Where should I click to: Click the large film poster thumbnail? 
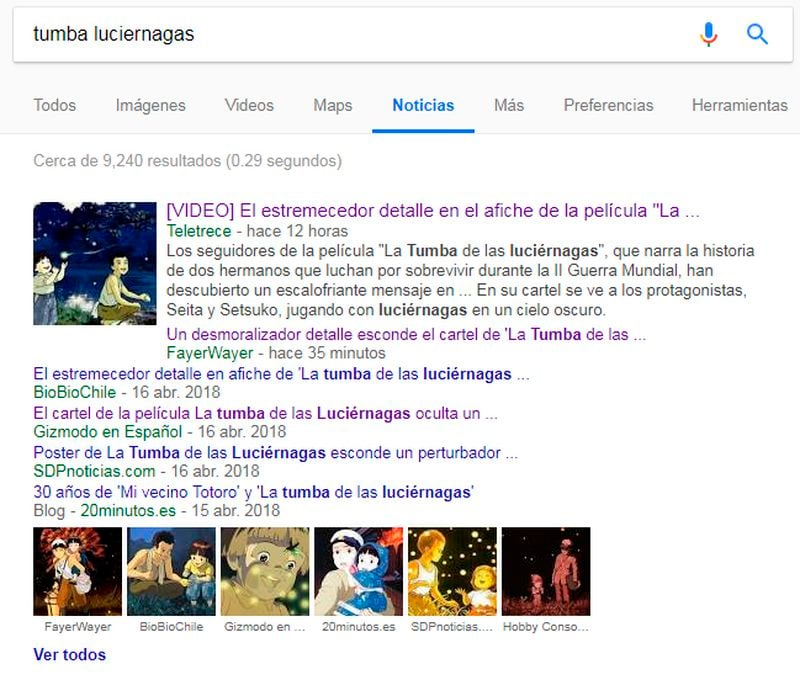(95, 263)
